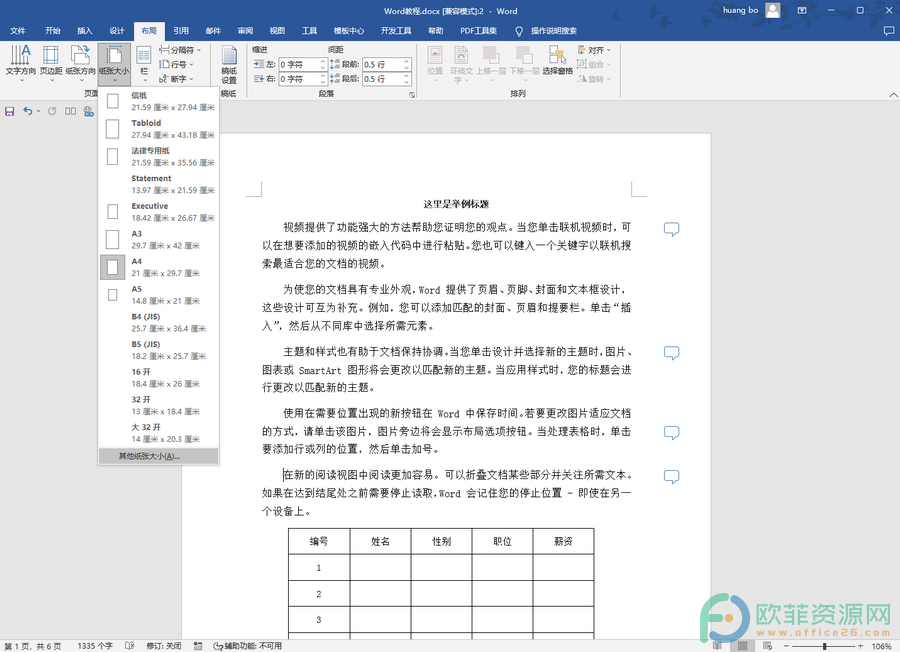Screen dimensions: 900x652
Task: Adjust the zoom slider handle
Action: click(x=824, y=646)
